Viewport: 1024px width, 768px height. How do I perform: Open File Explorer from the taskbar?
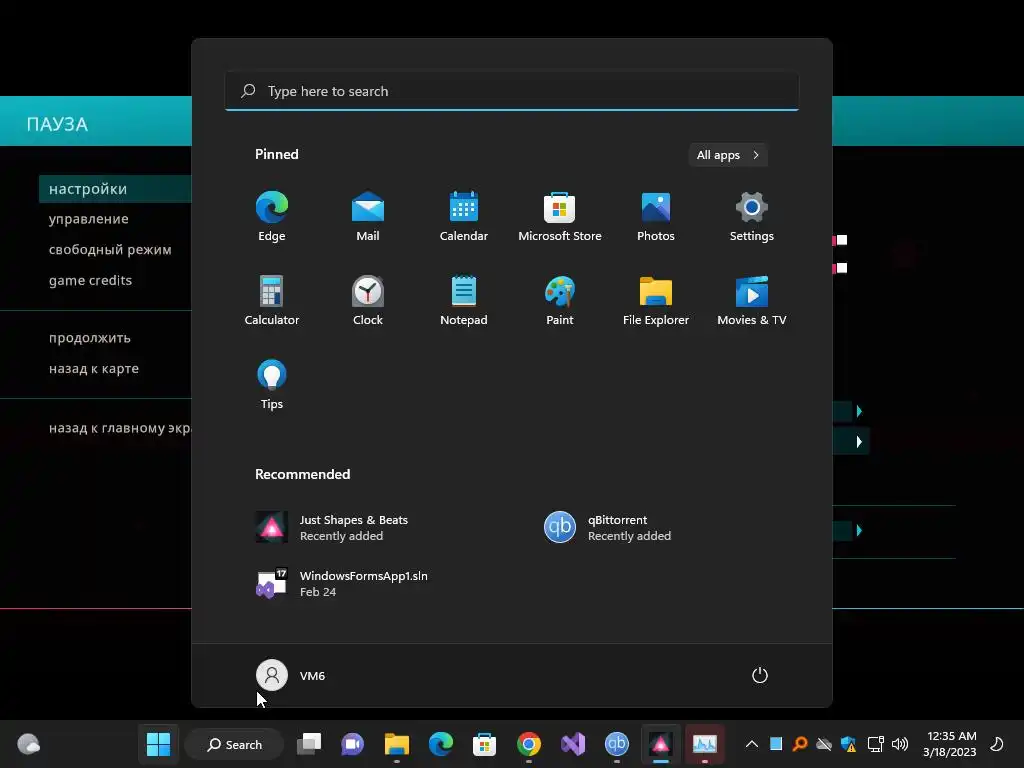[x=396, y=744]
